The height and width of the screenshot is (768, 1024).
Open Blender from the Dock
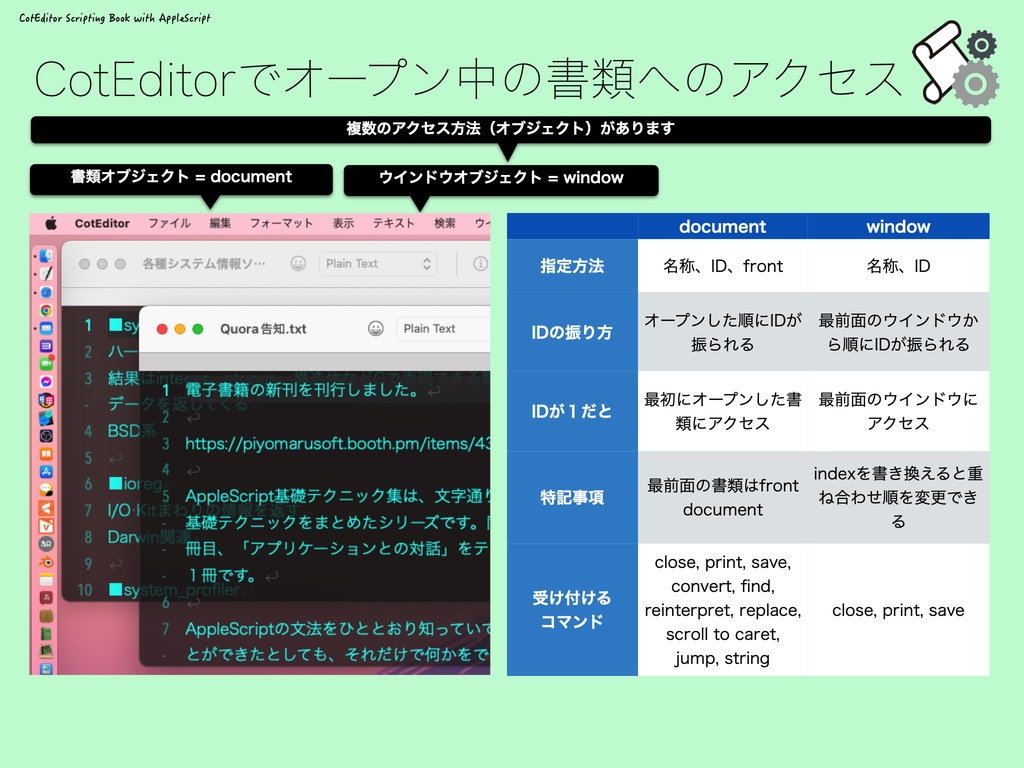(44, 564)
